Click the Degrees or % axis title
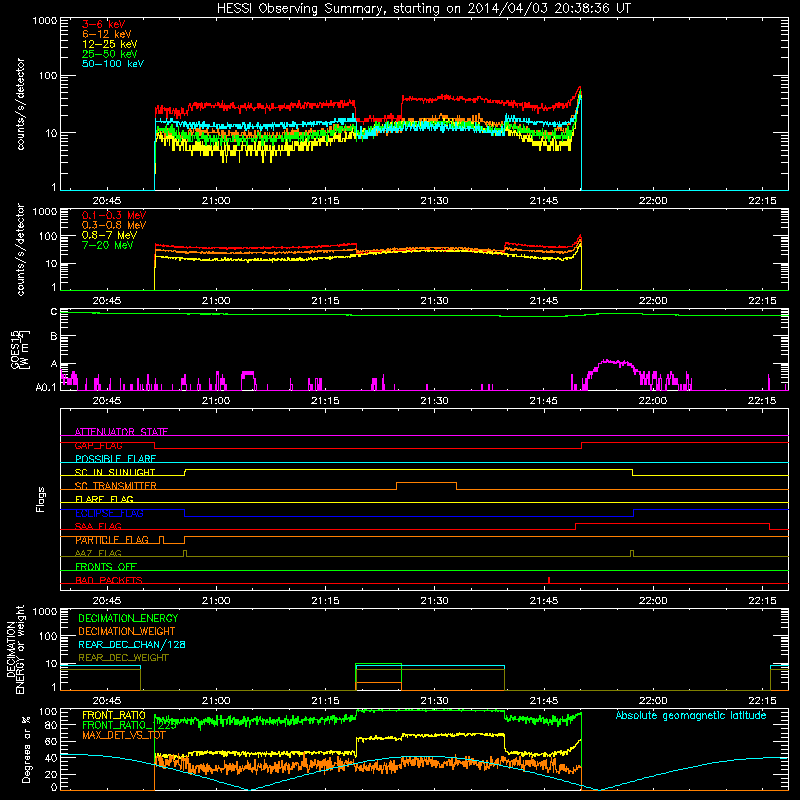The image size is (800, 800). pyautogui.click(x=27, y=749)
